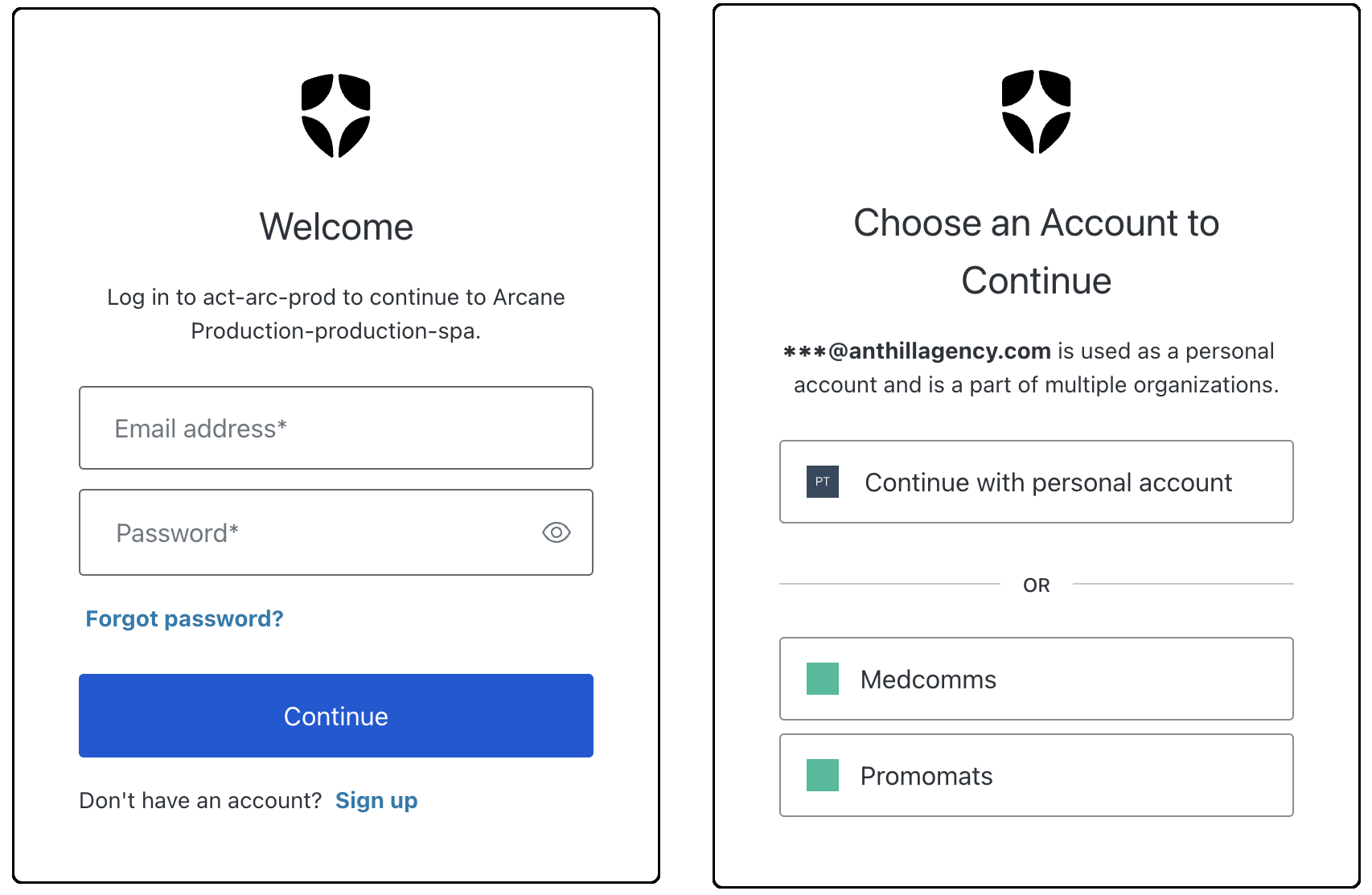Image resolution: width=1372 pixels, height=895 pixels.
Task: Select the Promomats organization
Action: point(1036,775)
